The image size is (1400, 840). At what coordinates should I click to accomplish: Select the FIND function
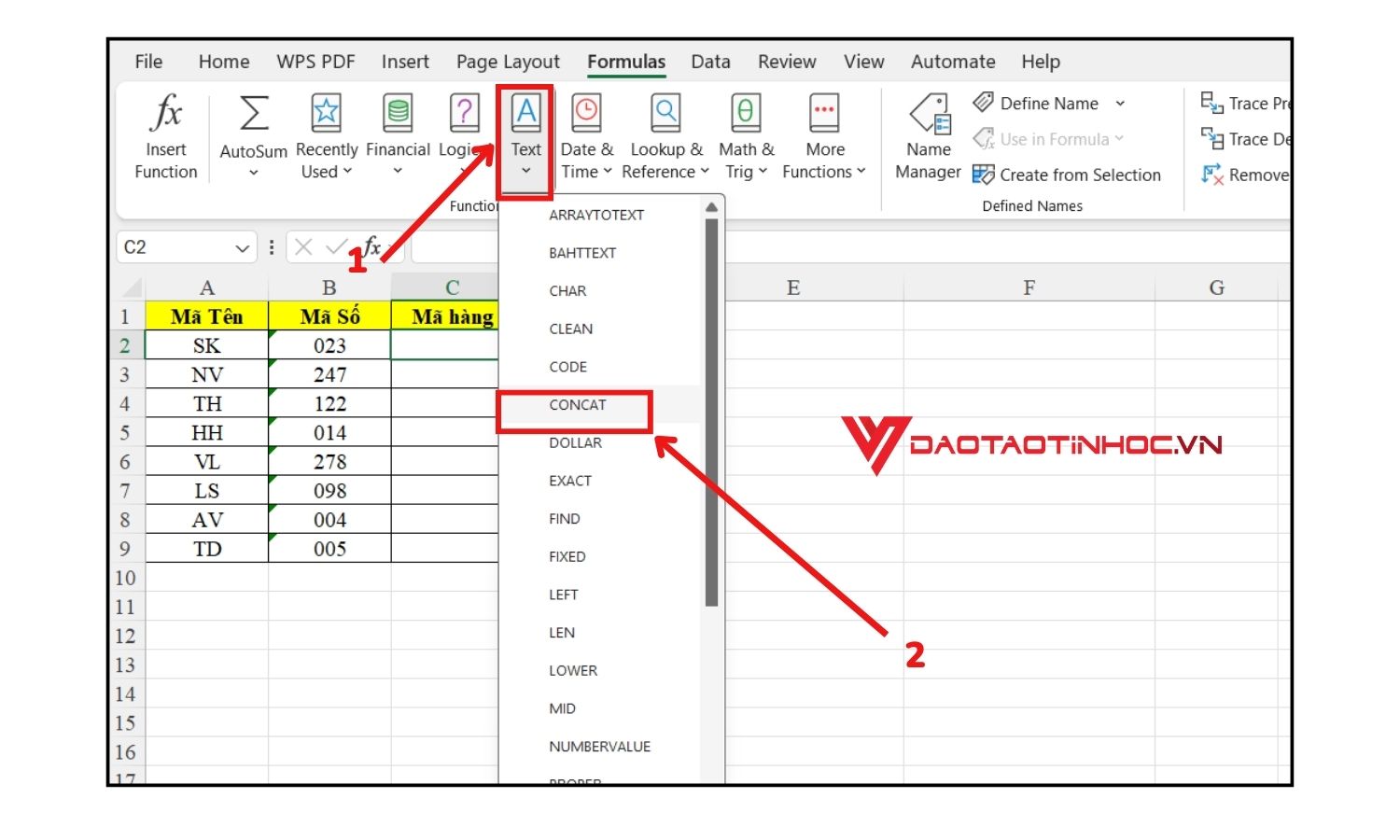pos(599,519)
